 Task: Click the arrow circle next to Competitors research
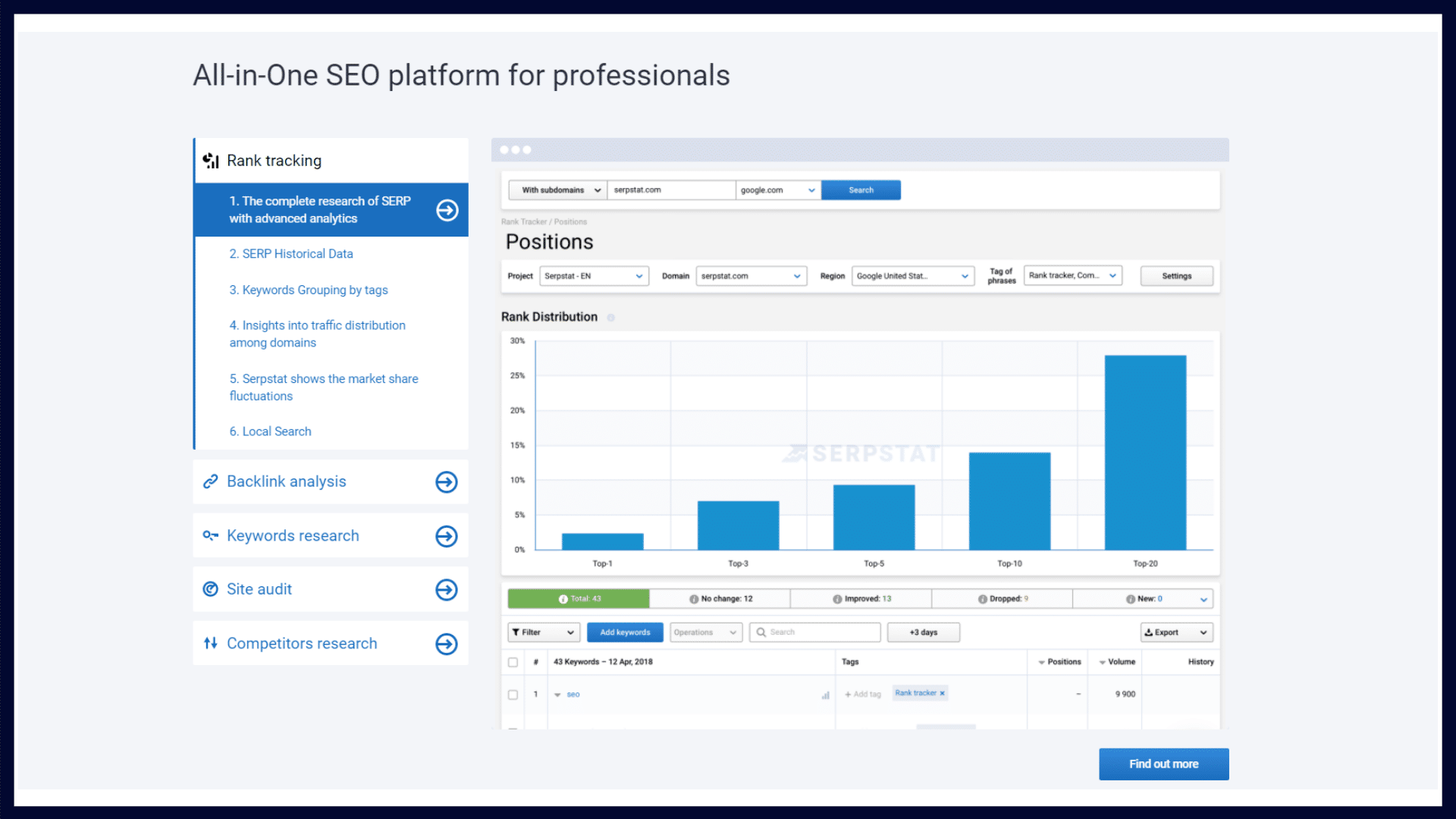447,644
